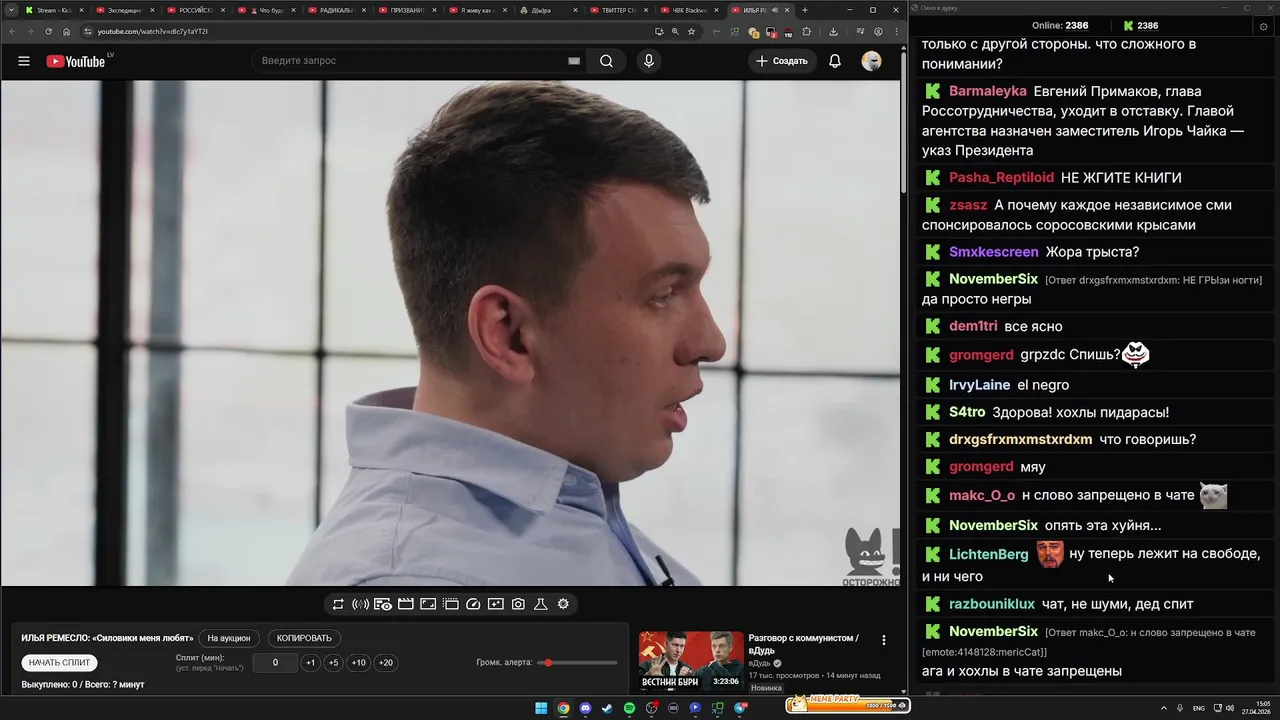
Task: Open the on-screen keyboard in search box
Action: pos(574,61)
